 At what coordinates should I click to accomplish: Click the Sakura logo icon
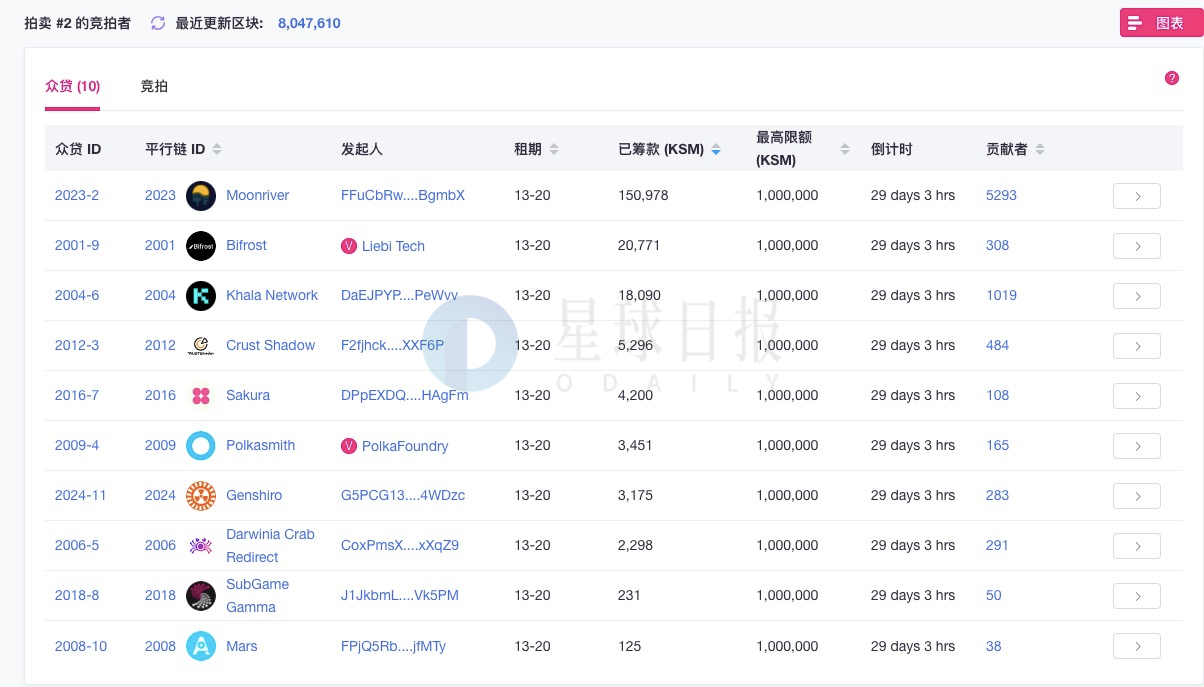(201, 396)
